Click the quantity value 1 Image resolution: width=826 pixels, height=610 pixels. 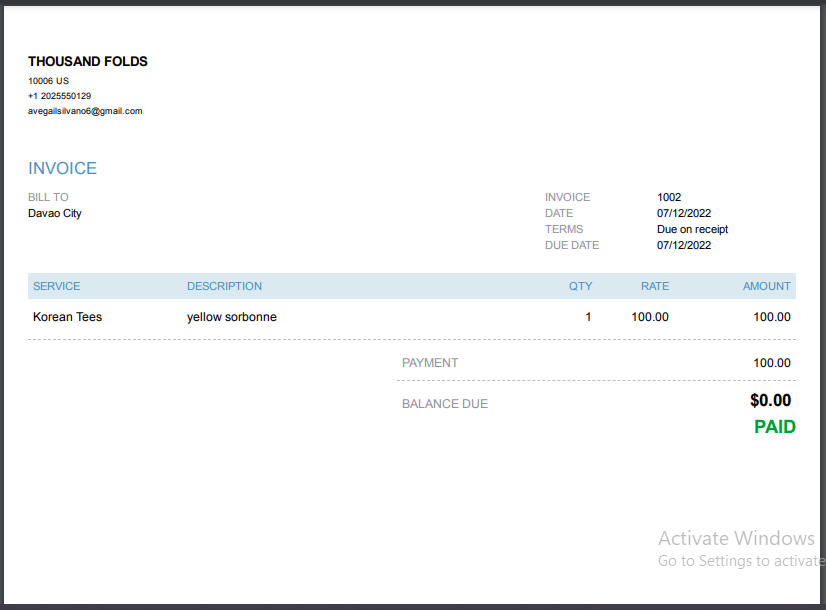588,317
